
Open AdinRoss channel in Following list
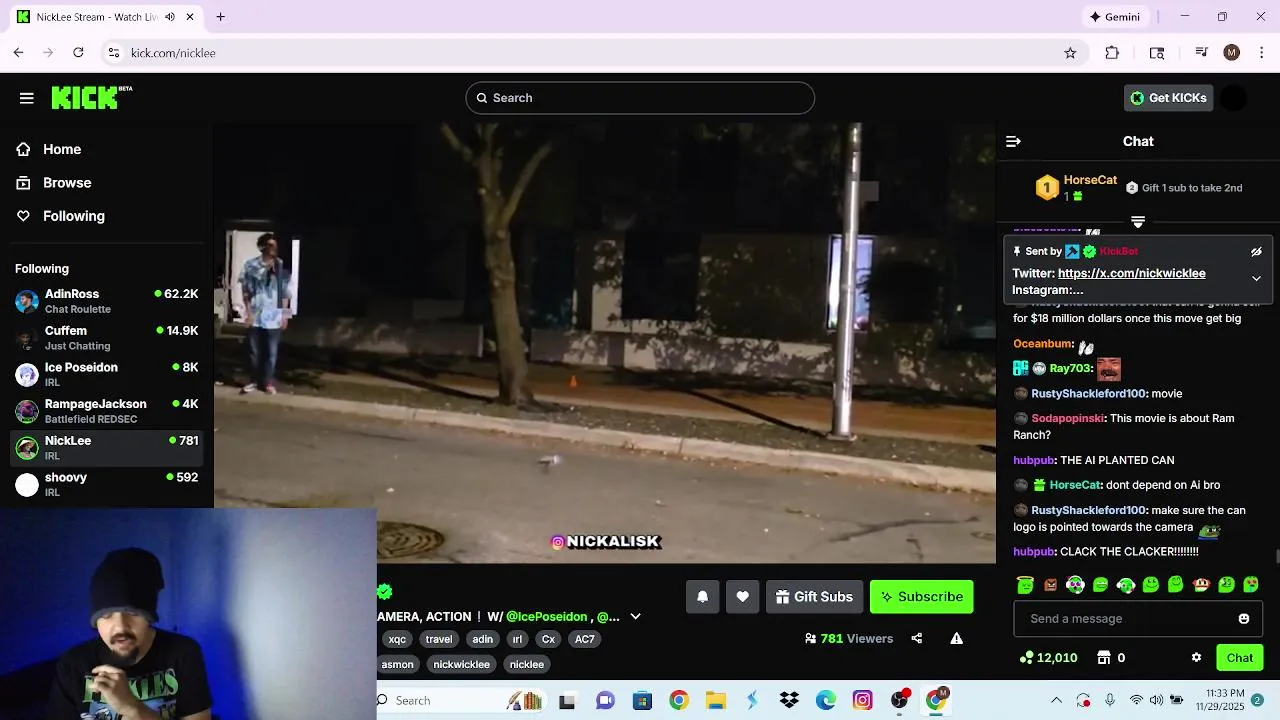[x=107, y=301]
